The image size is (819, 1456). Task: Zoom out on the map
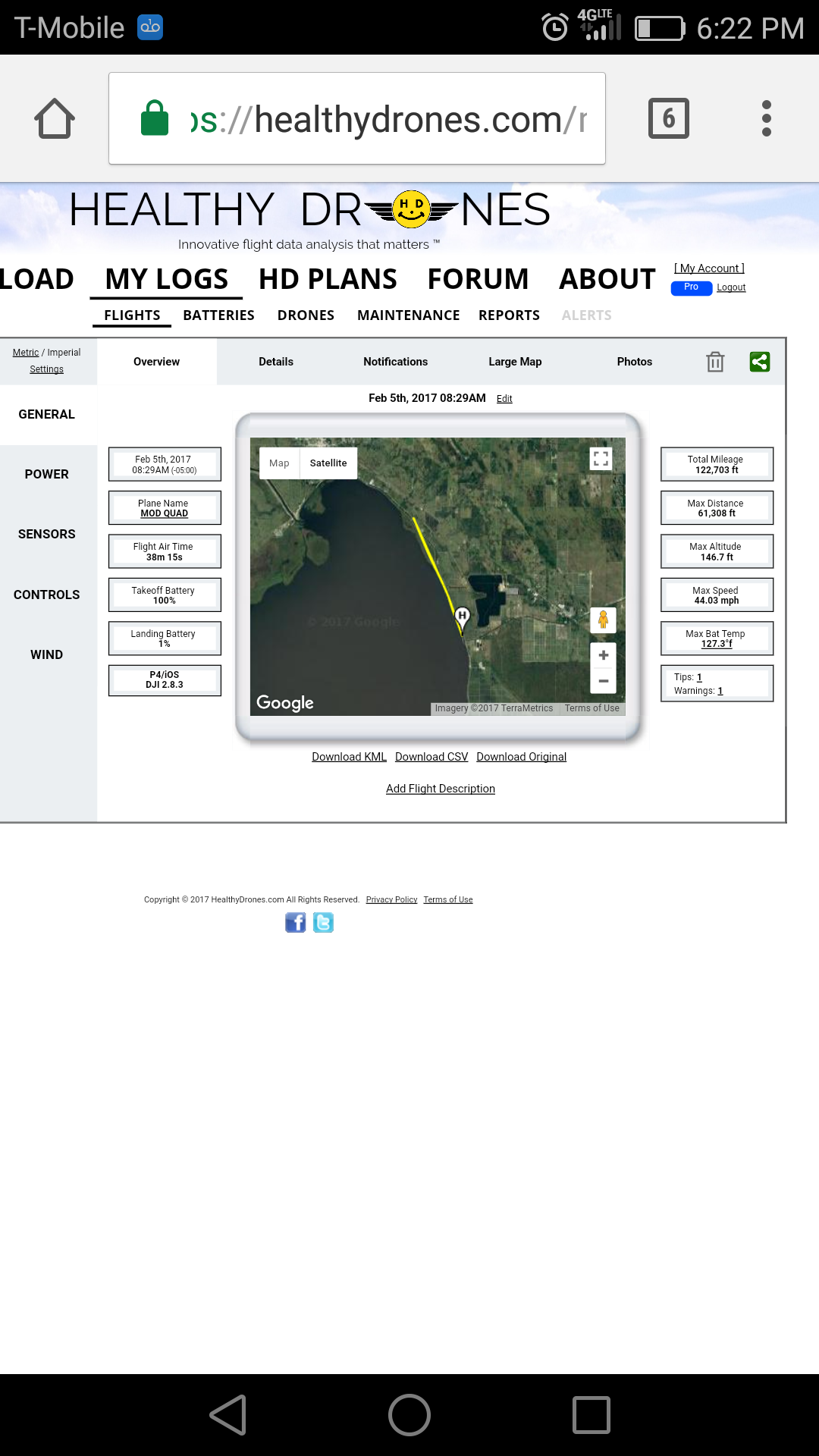pyautogui.click(x=604, y=681)
